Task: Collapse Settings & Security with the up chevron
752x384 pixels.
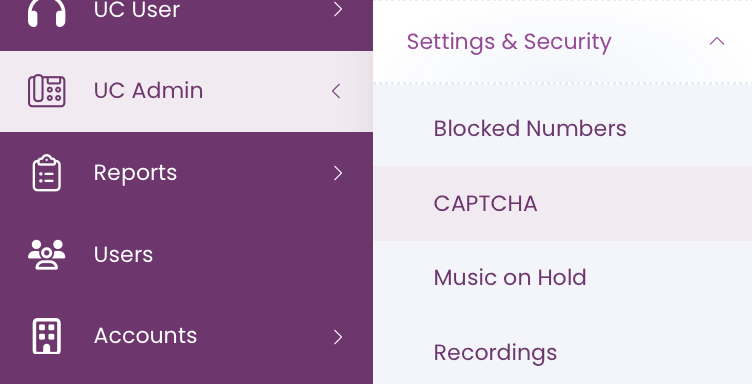Action: 717,41
